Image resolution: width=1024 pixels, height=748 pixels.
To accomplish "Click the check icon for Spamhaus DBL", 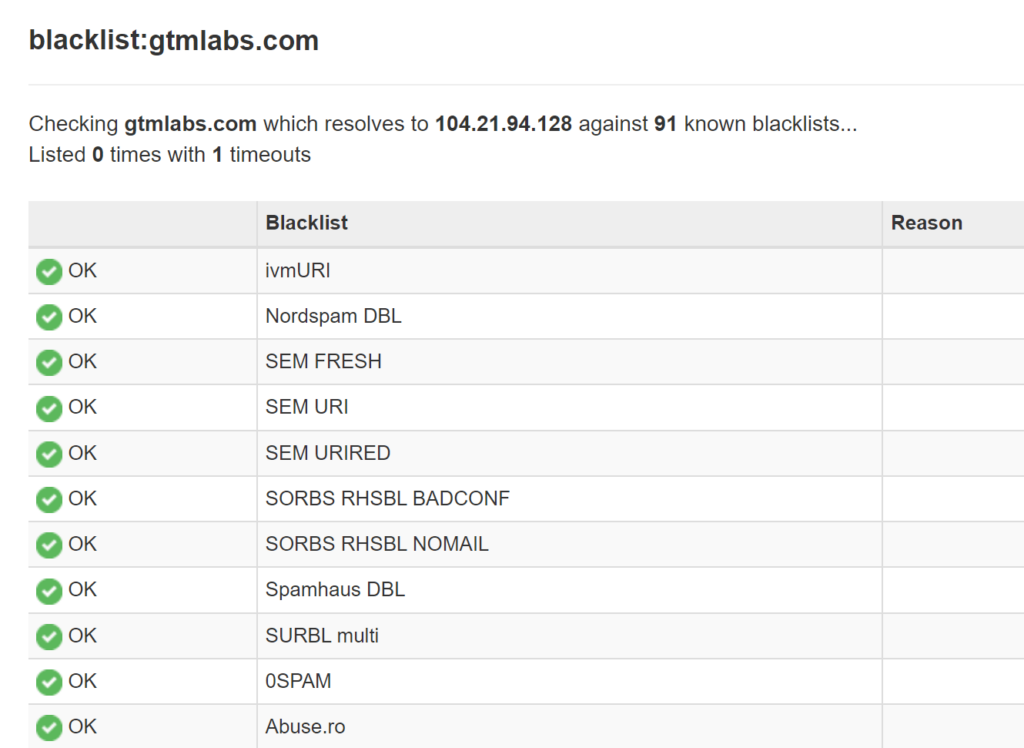I will (x=48, y=590).
